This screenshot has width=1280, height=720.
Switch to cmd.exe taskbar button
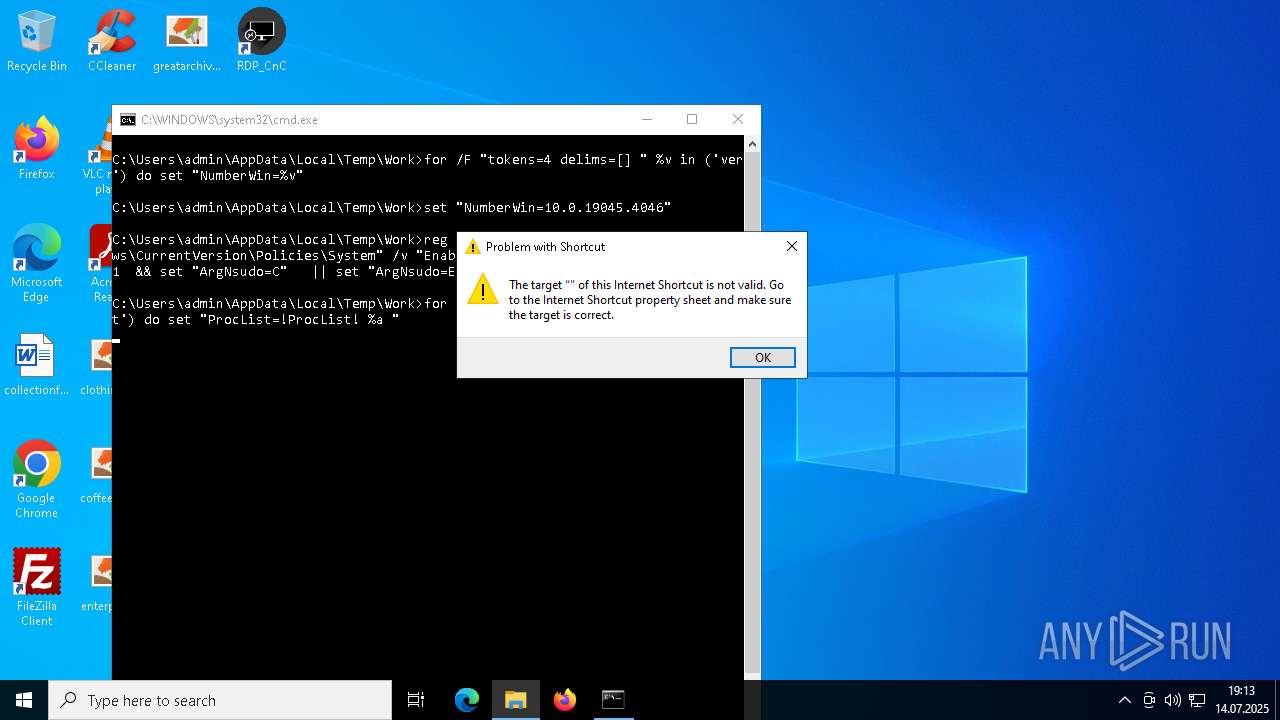(x=613, y=700)
